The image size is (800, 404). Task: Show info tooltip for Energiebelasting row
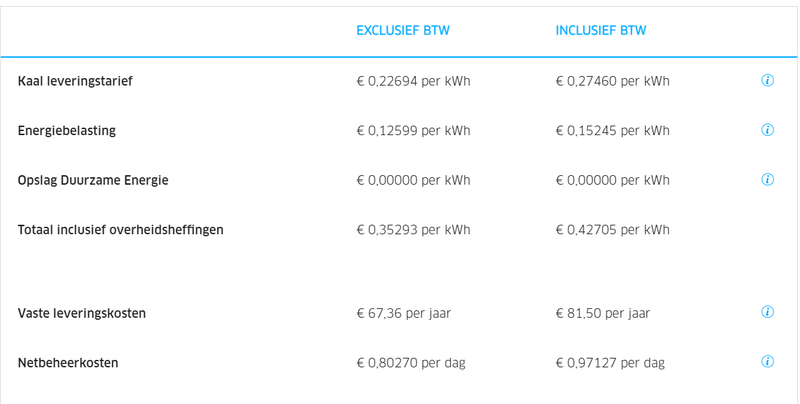767,130
